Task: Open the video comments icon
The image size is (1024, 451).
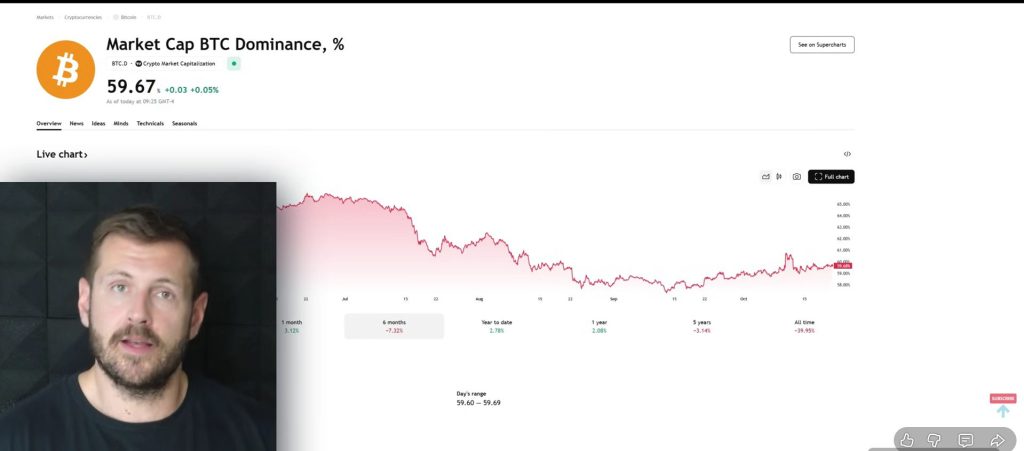Action: [x=966, y=440]
